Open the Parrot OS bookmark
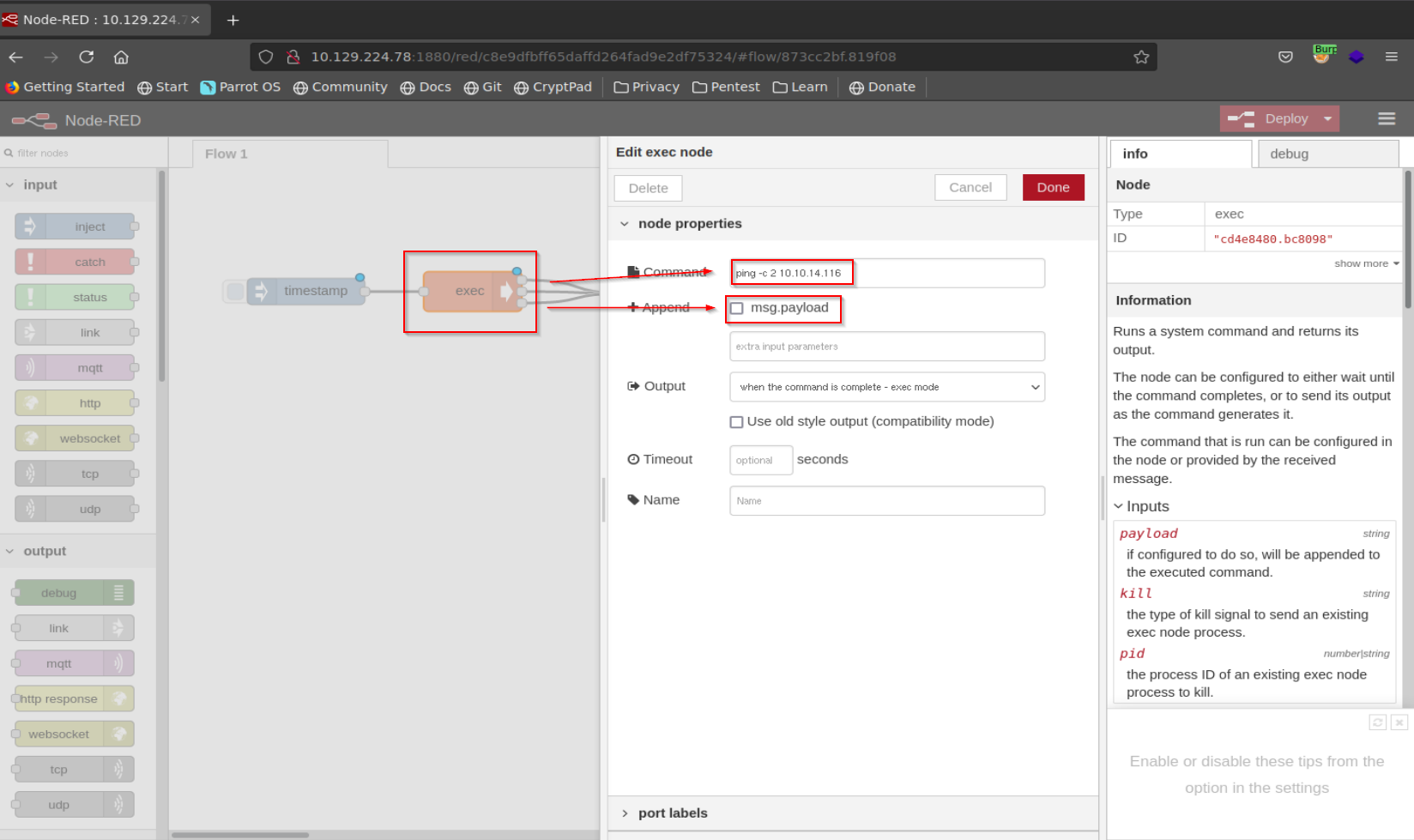Image resolution: width=1414 pixels, height=840 pixels. point(240,87)
